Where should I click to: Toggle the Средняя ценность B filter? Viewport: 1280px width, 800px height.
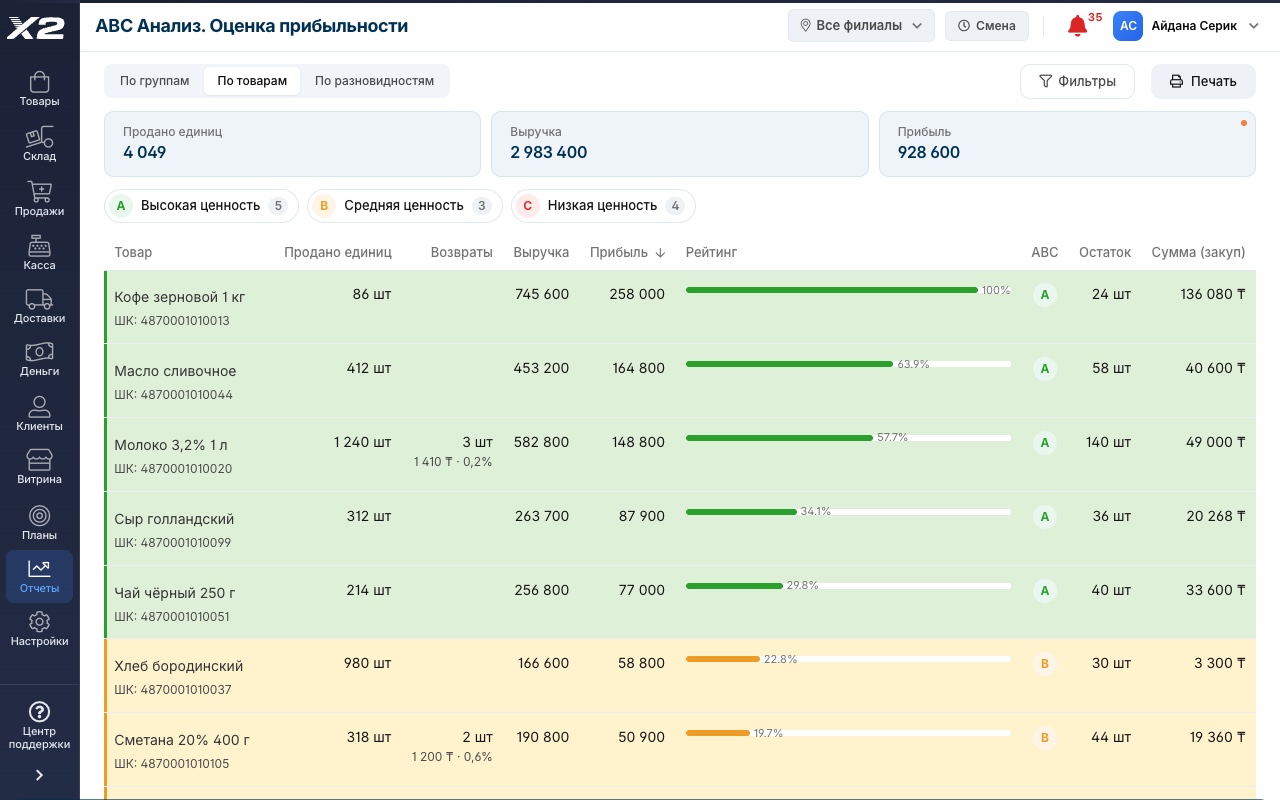click(404, 206)
